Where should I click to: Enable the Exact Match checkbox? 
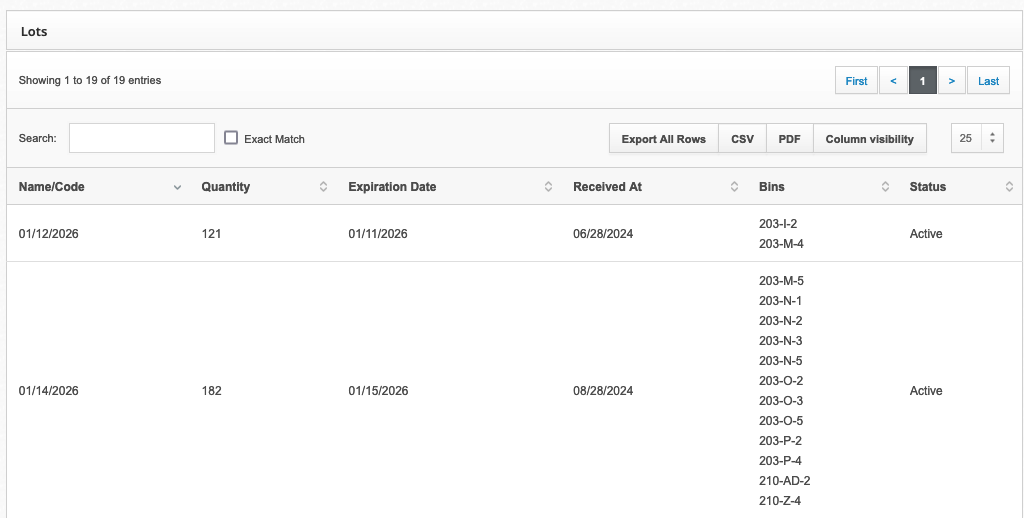point(231,138)
